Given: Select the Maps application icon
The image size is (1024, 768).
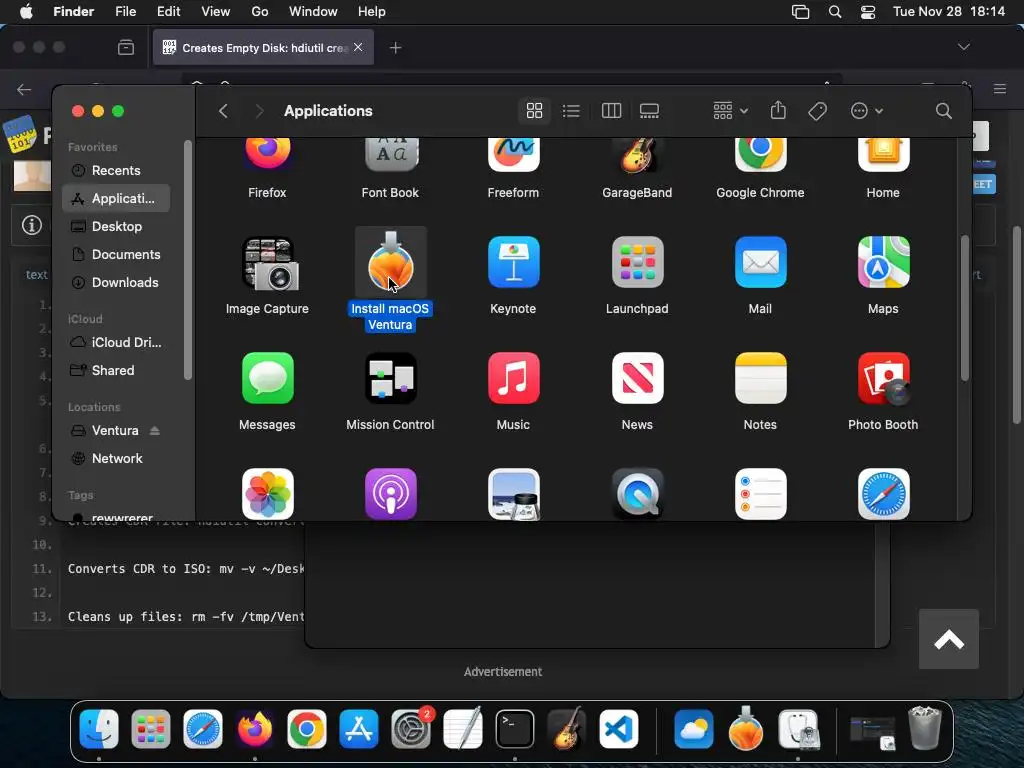Looking at the screenshot, I should tap(883, 262).
